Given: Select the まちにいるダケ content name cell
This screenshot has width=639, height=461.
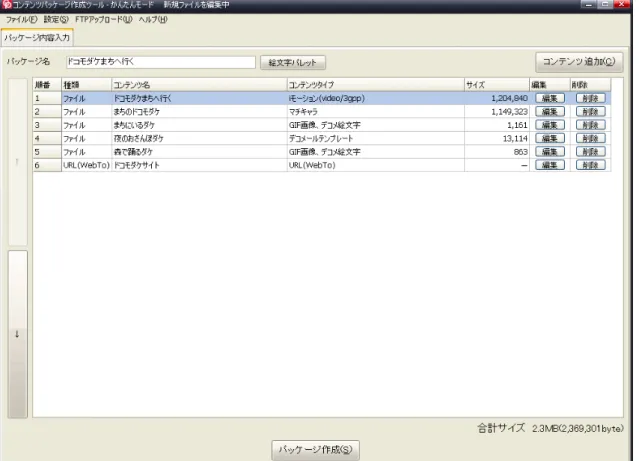Looking at the screenshot, I should click(x=199, y=125).
